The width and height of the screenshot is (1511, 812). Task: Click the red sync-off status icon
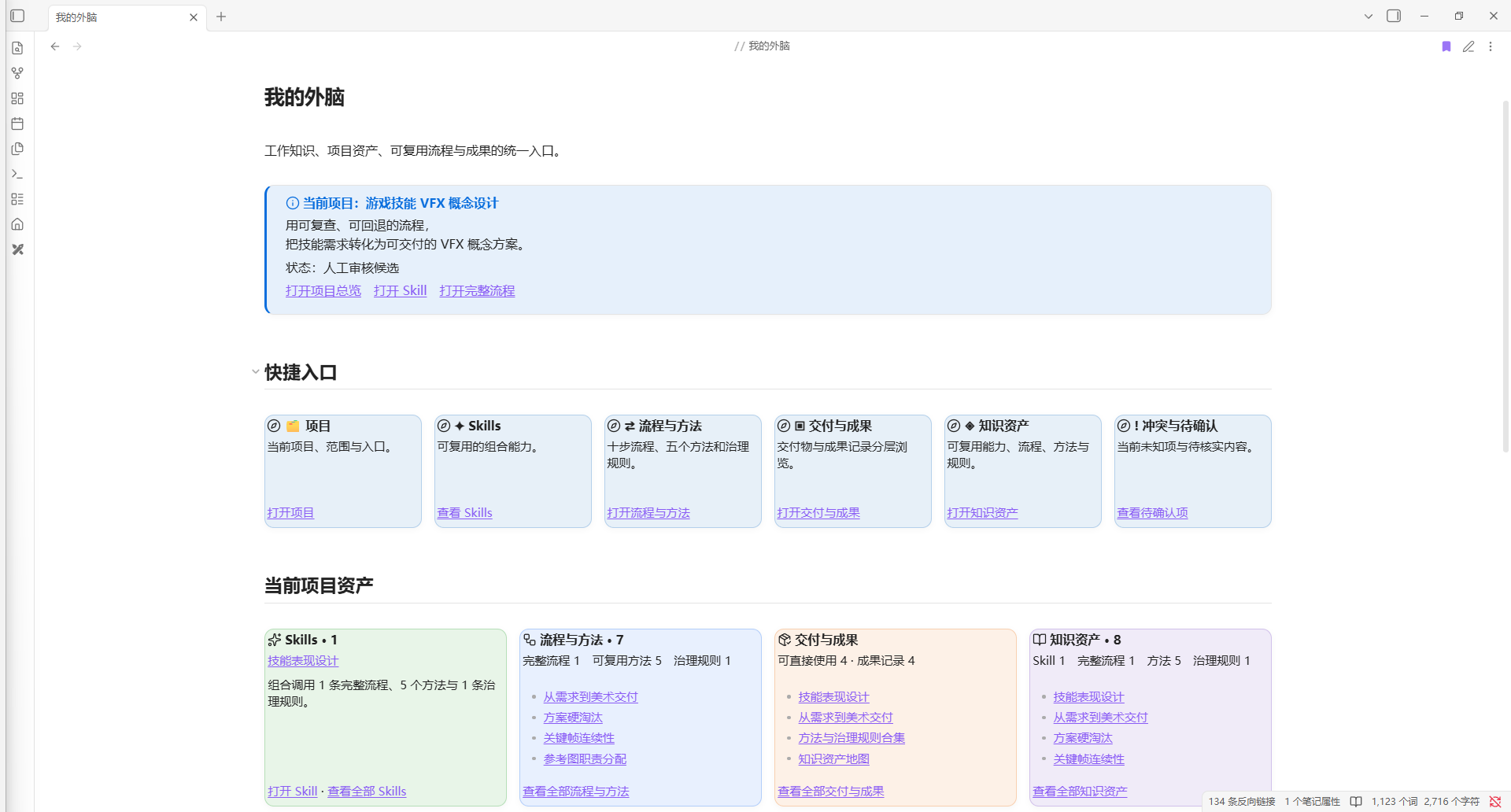(x=1495, y=802)
